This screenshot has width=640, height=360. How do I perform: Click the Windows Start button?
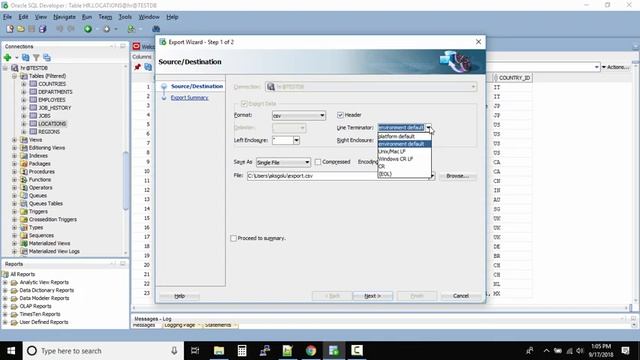tap(11, 351)
